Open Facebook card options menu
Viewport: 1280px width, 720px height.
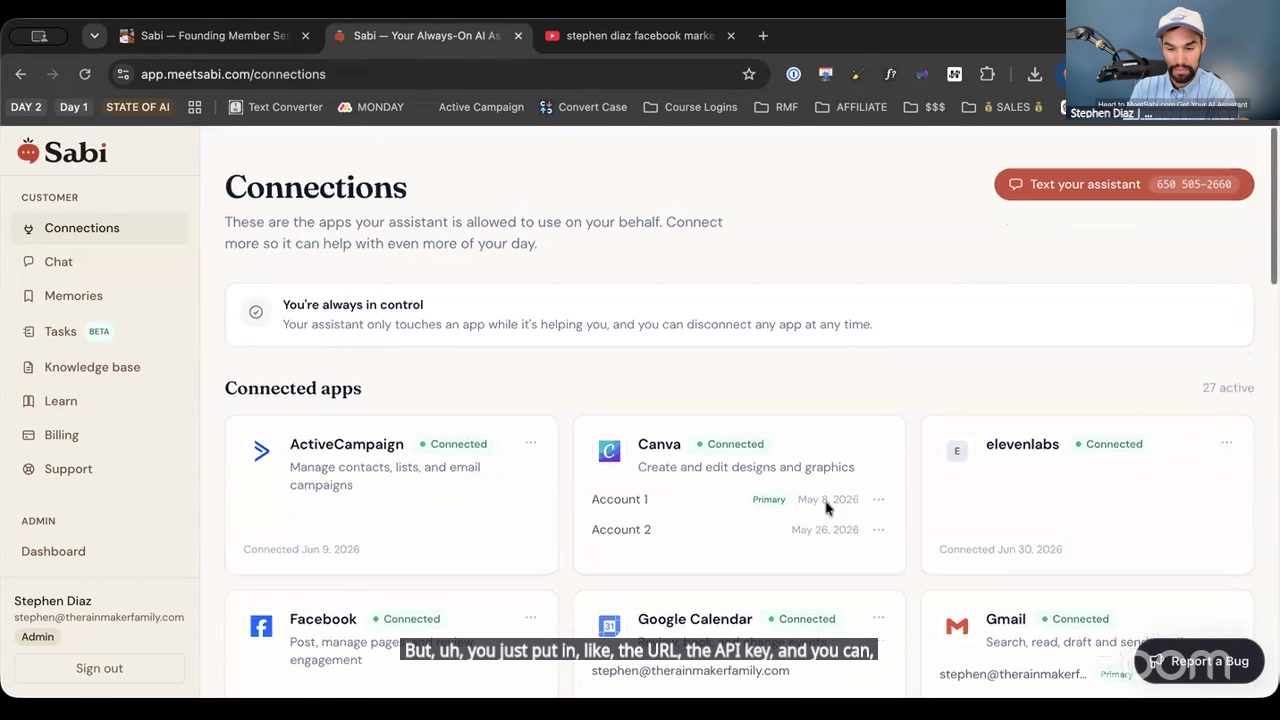click(x=531, y=618)
